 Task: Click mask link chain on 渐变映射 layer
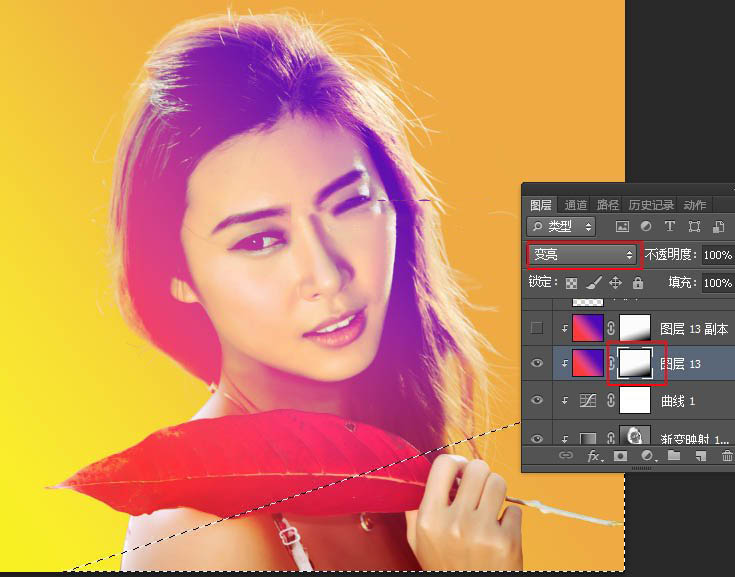click(x=611, y=438)
